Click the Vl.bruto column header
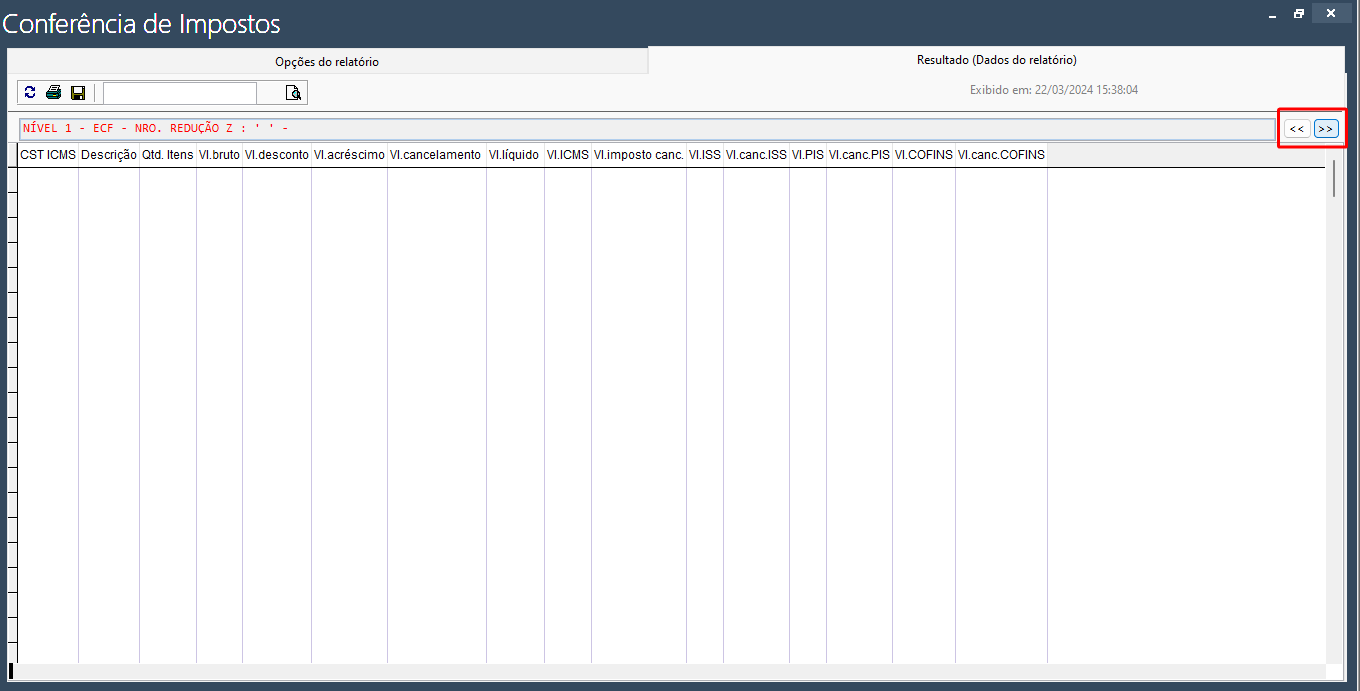1360x691 pixels. click(x=220, y=155)
